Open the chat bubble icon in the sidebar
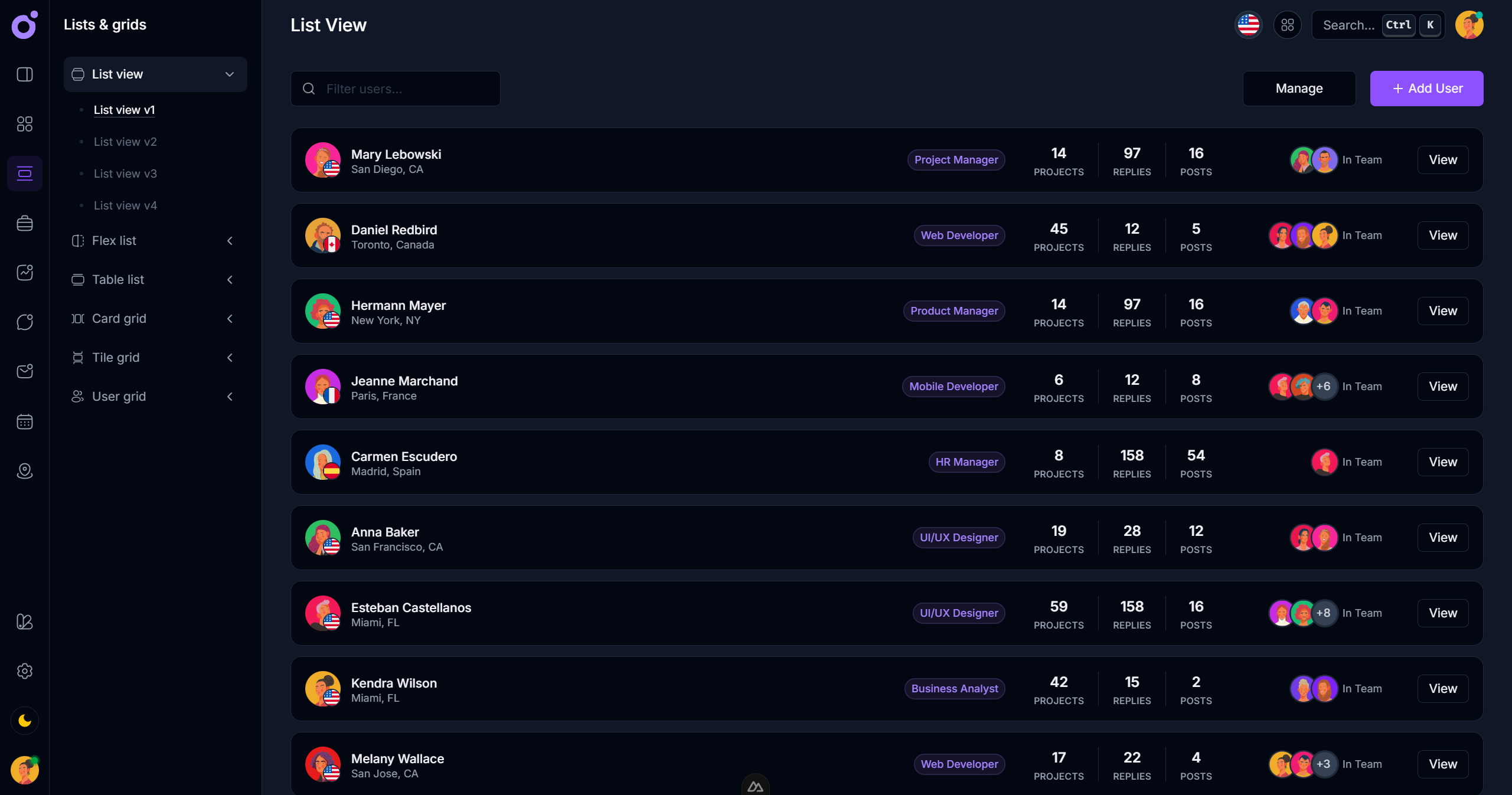 point(24,322)
